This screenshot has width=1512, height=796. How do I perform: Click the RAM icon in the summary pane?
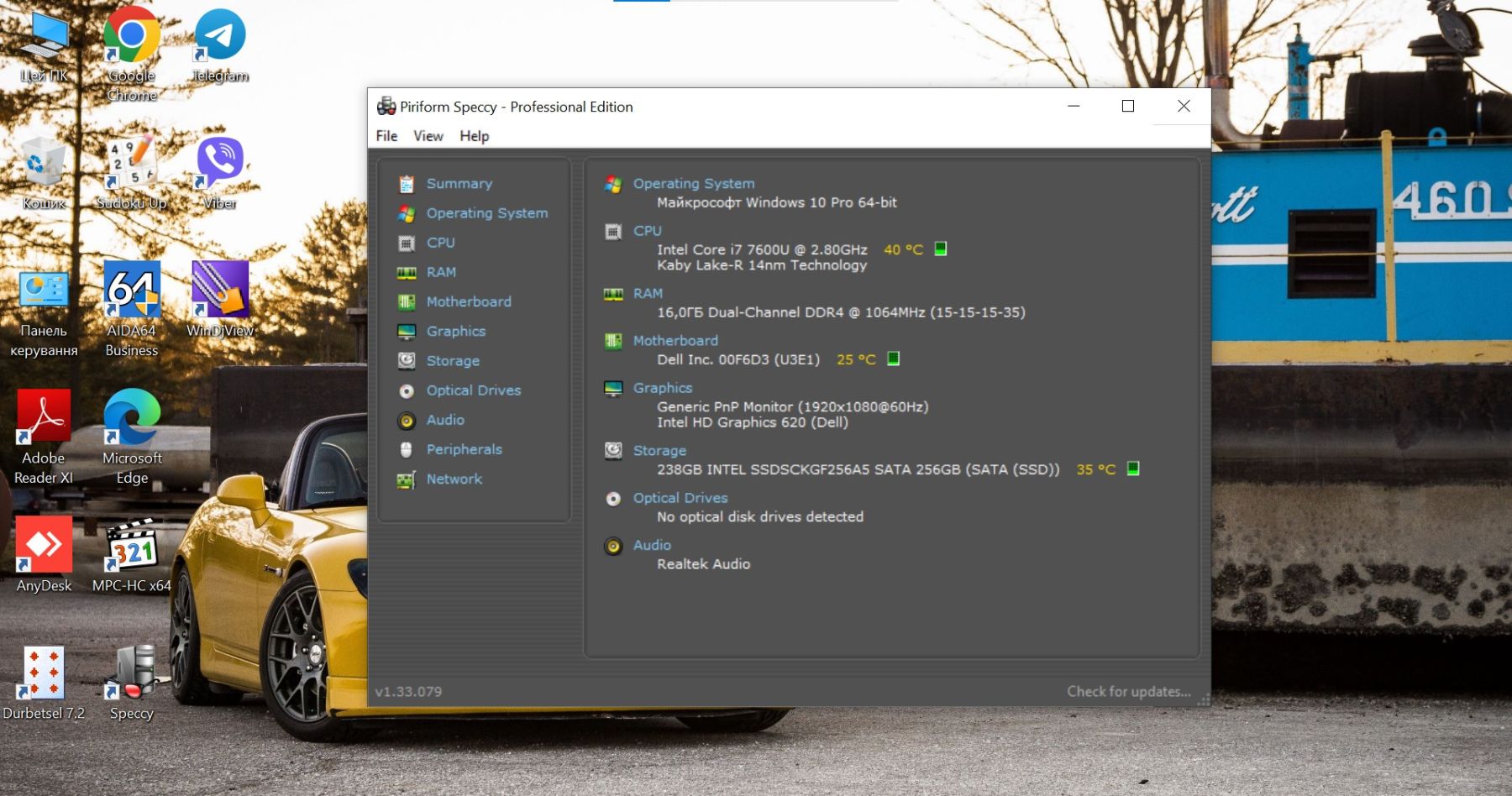(x=613, y=294)
